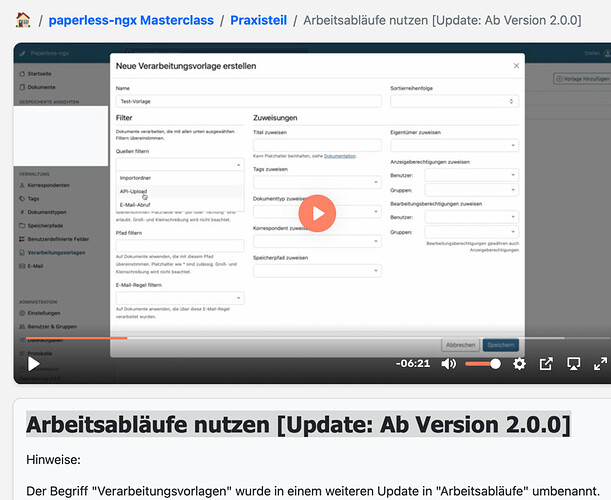
Task: Open Verarbeitungsvorlagen in the sidebar
Action: (x=56, y=253)
